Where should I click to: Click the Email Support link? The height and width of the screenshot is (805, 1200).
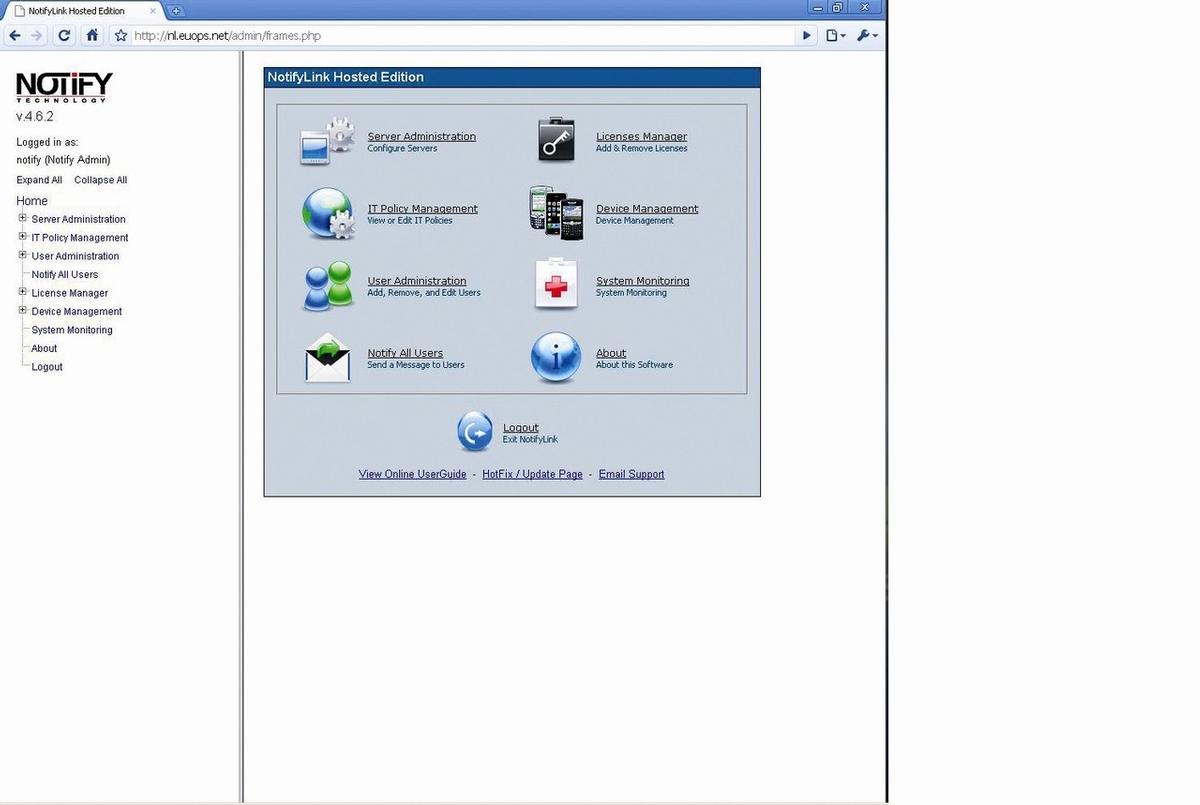tap(631, 474)
